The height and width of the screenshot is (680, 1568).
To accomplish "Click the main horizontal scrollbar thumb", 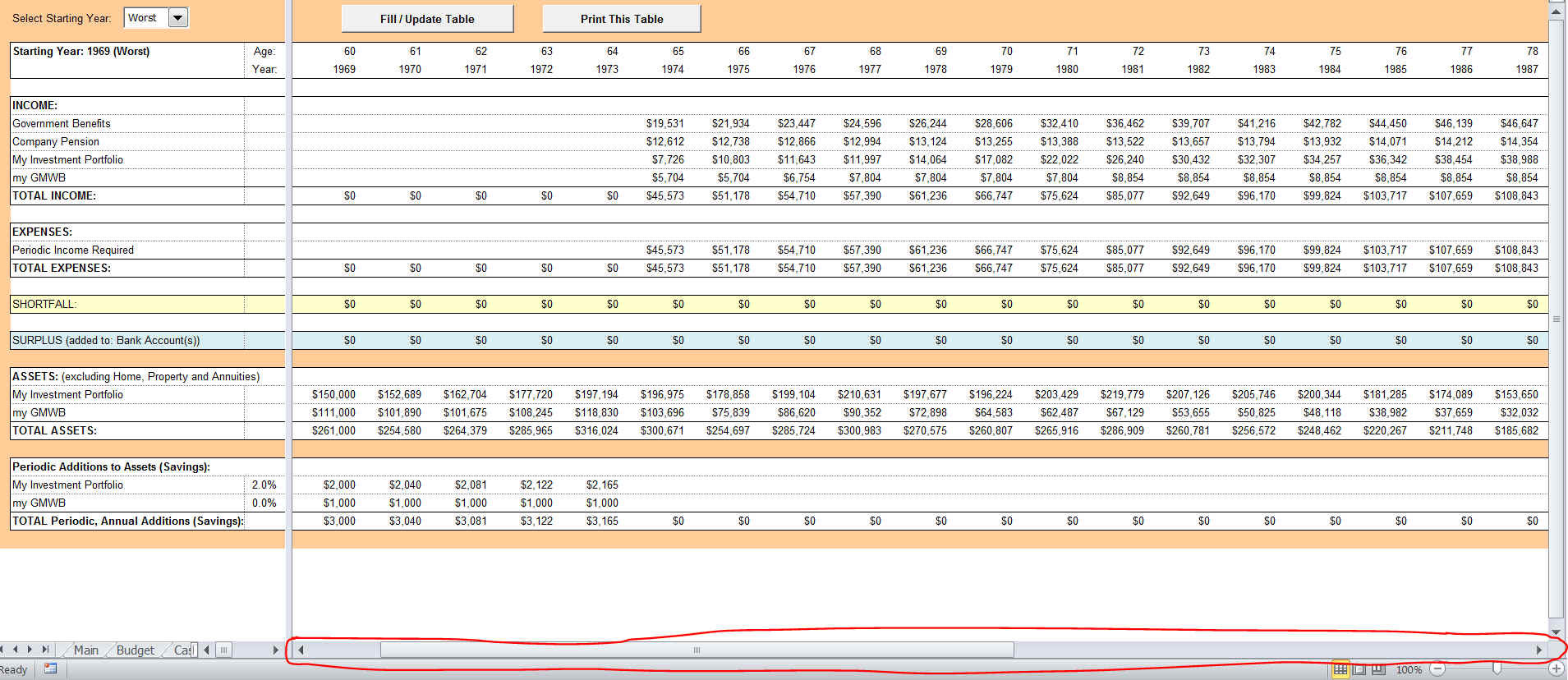I will click(697, 650).
